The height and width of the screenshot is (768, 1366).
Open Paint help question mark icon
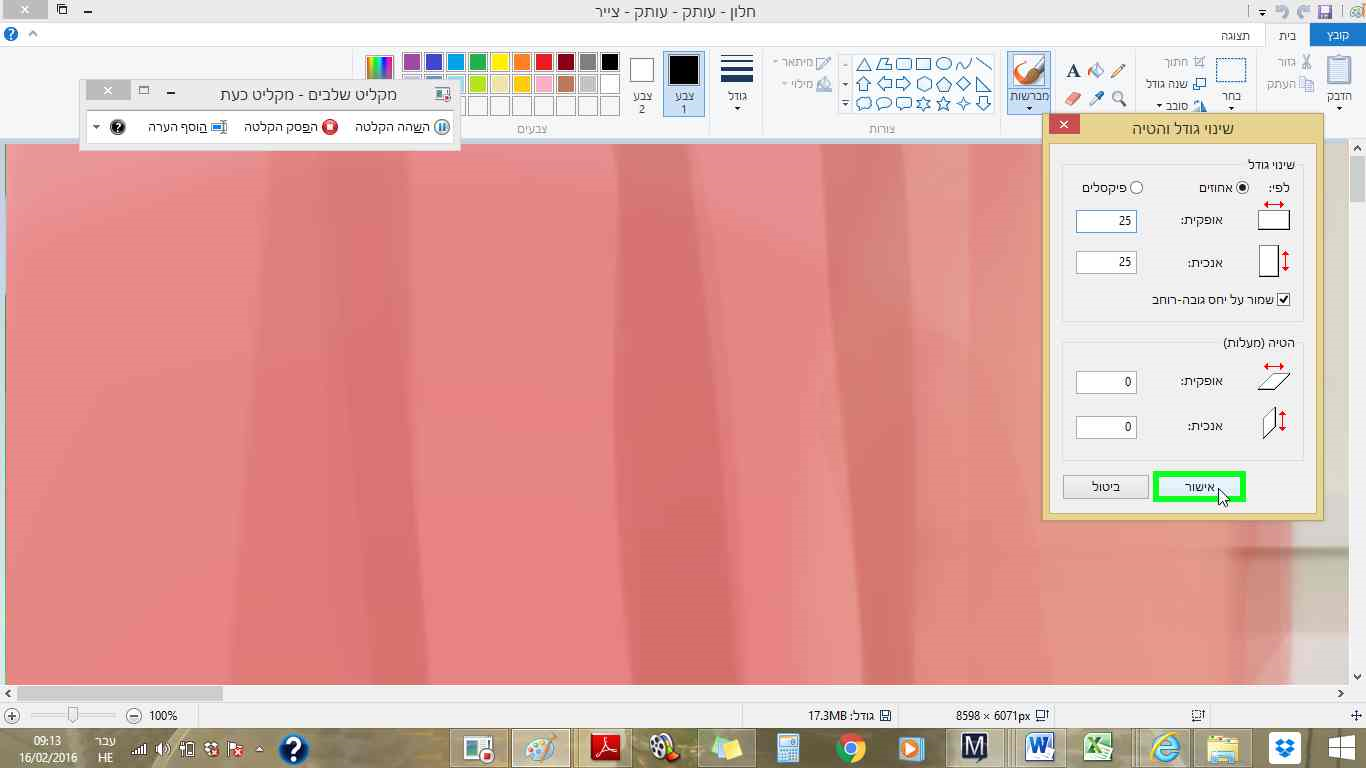[11, 34]
